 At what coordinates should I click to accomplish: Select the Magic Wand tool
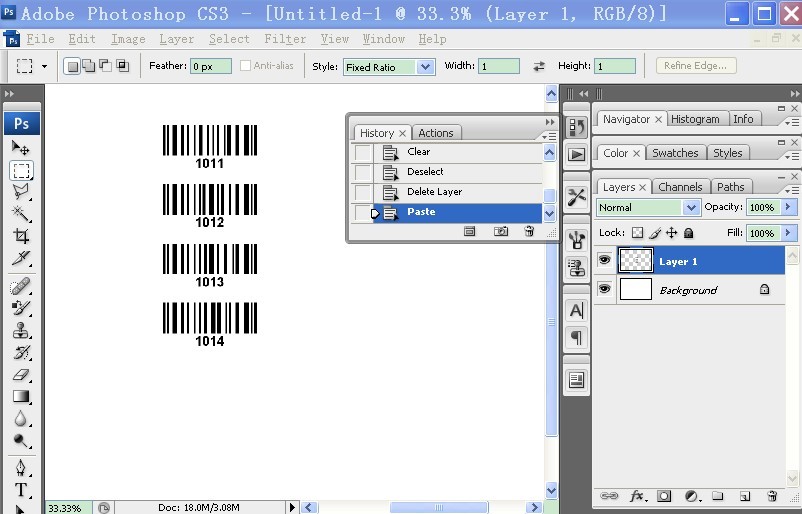pyautogui.click(x=21, y=214)
